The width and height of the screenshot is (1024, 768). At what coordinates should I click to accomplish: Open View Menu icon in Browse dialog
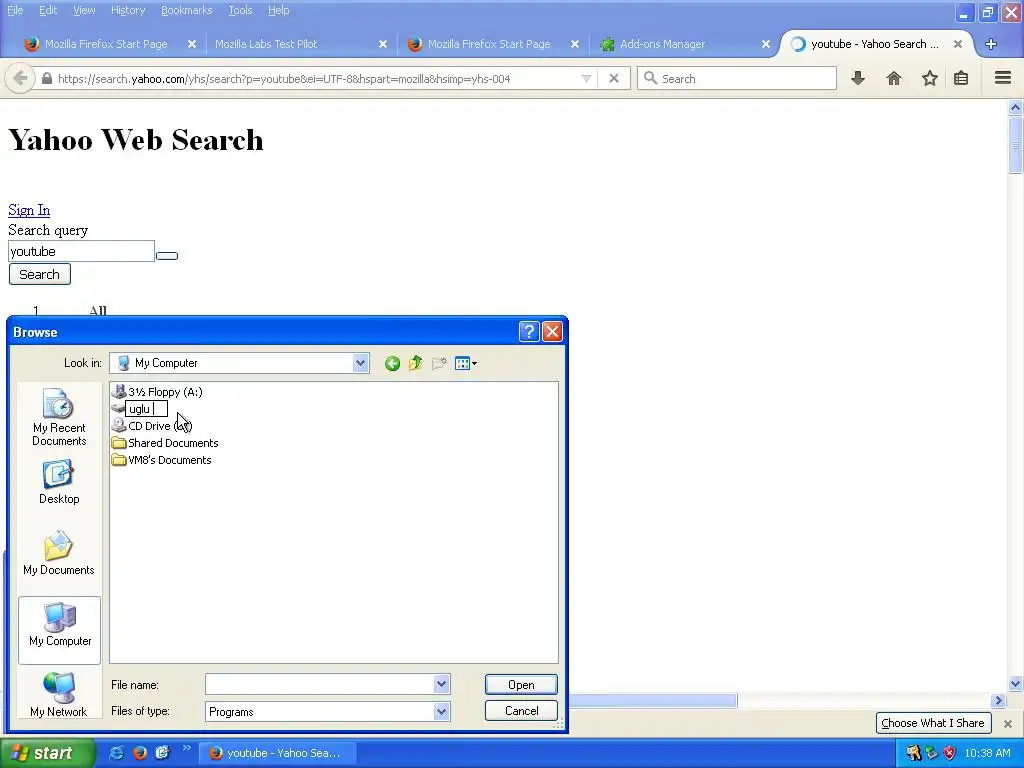pos(466,363)
